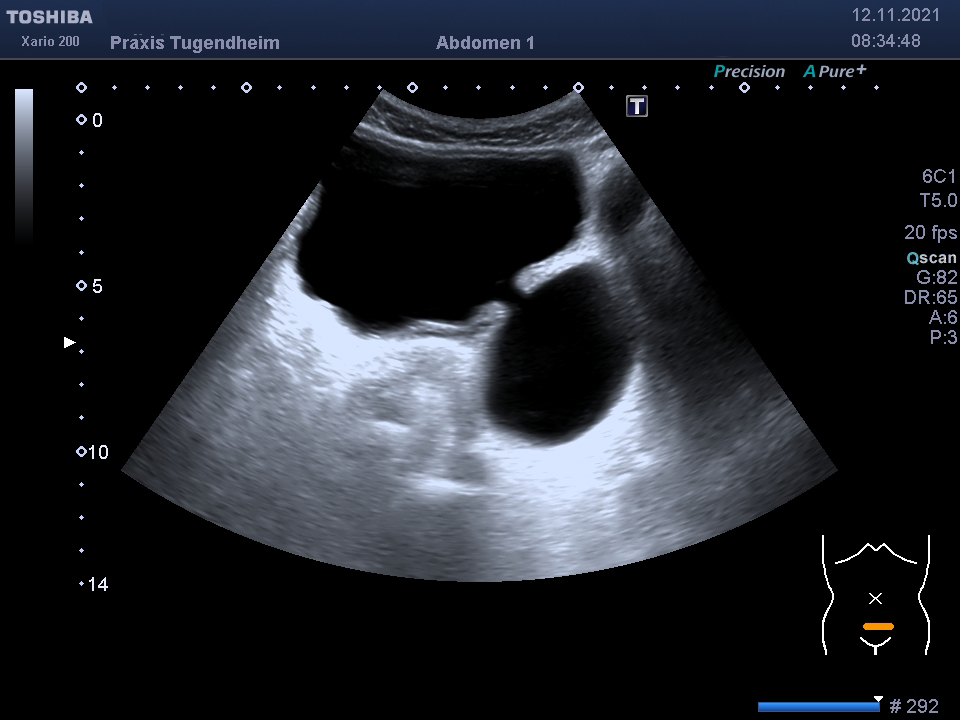This screenshot has height=720, width=960.
Task: Click the T5.0 frequency setting
Action: 938,200
